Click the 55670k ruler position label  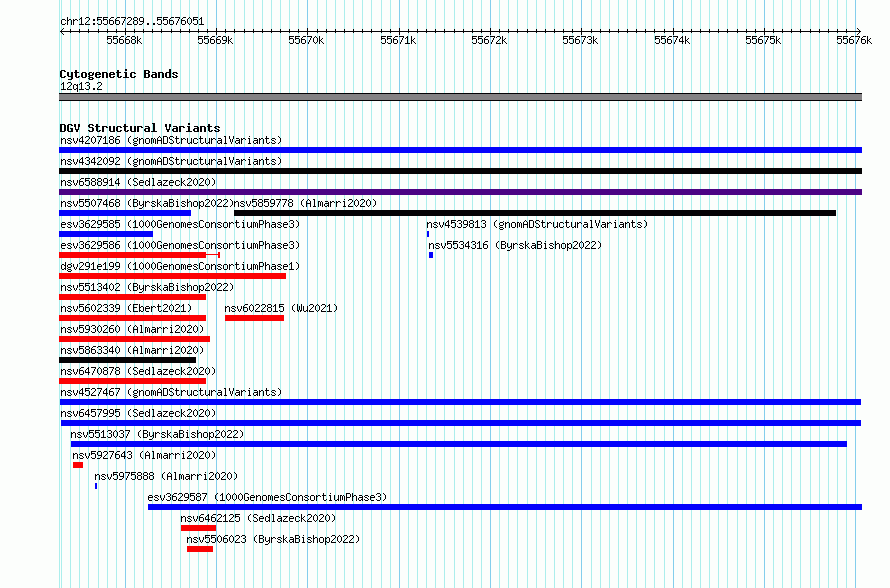tap(306, 40)
